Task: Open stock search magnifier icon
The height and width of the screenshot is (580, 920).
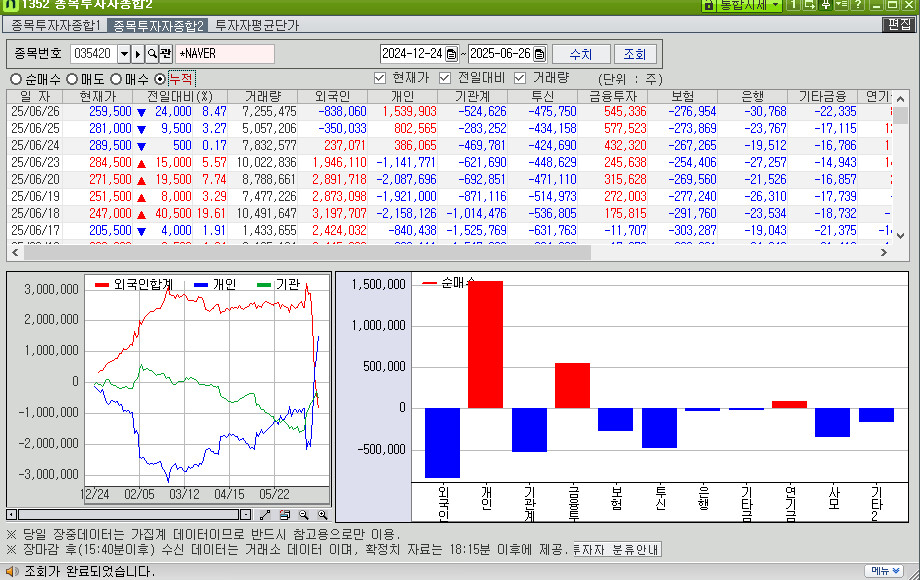Action: [152, 53]
